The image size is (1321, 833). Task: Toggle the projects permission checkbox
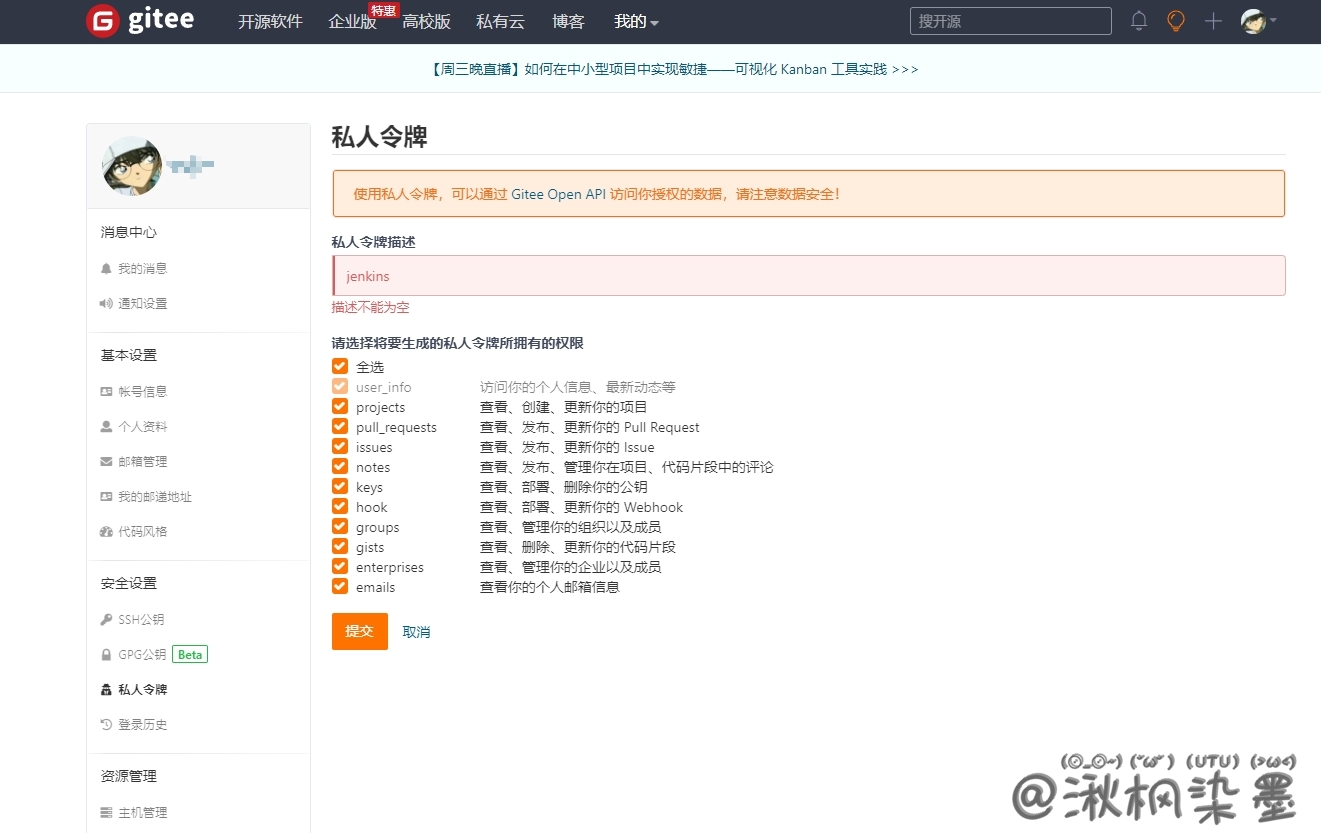[x=340, y=407]
